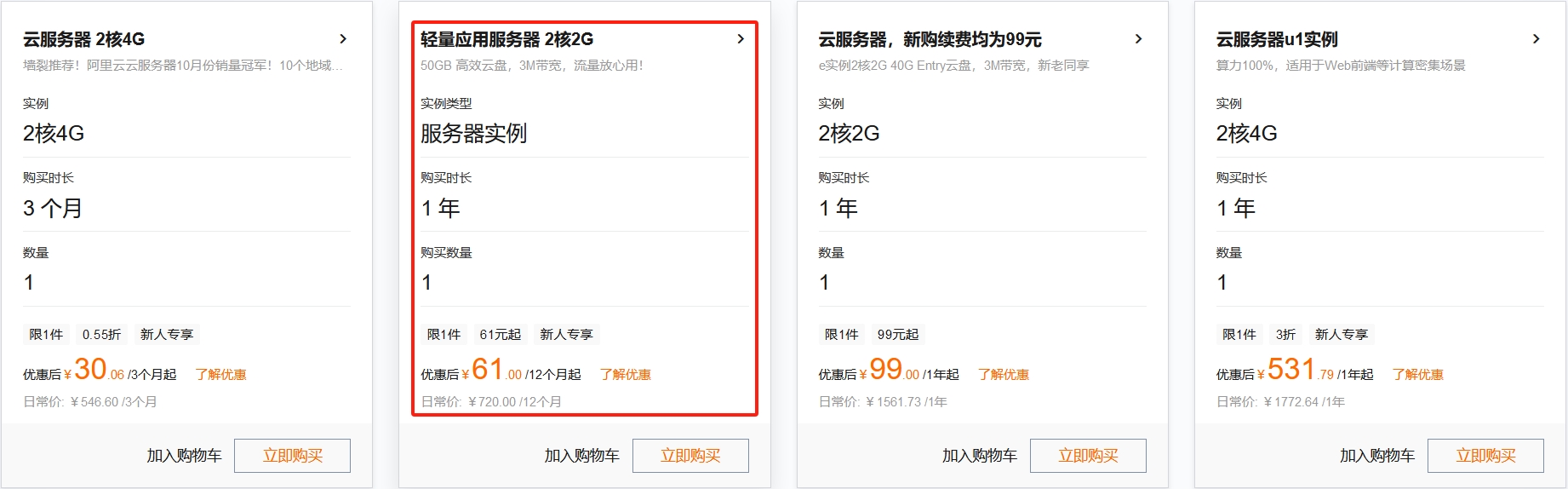Viewport: 1568px width, 489px height.
Task: Click the 2核2G instance value
Action: 849,134
